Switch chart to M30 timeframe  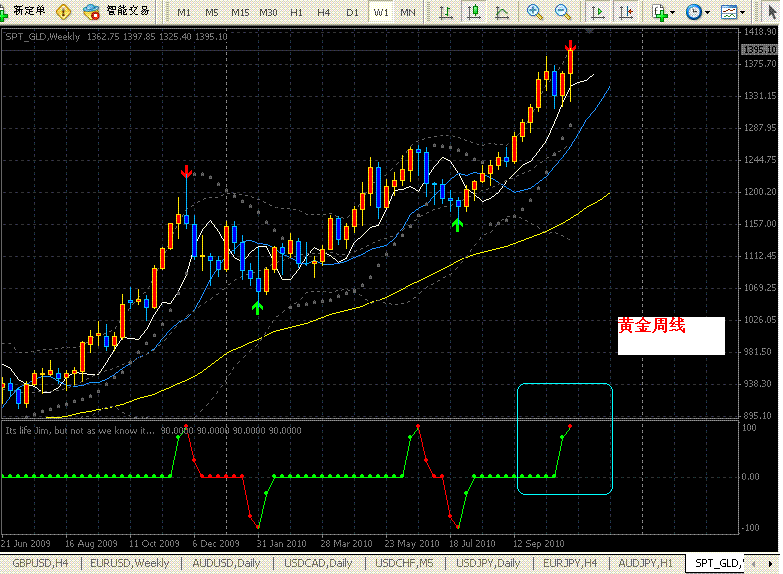point(268,12)
